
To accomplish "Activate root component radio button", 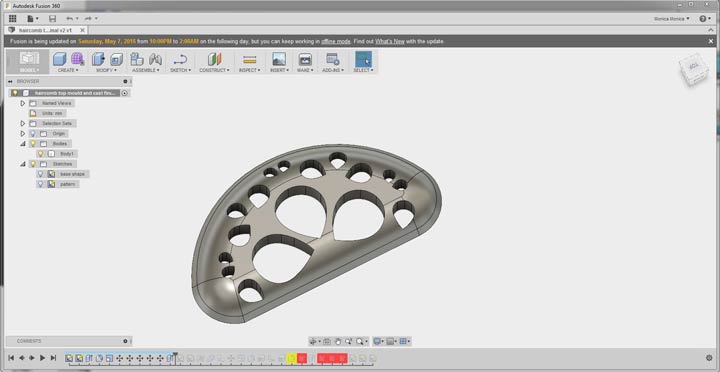I will pos(125,93).
